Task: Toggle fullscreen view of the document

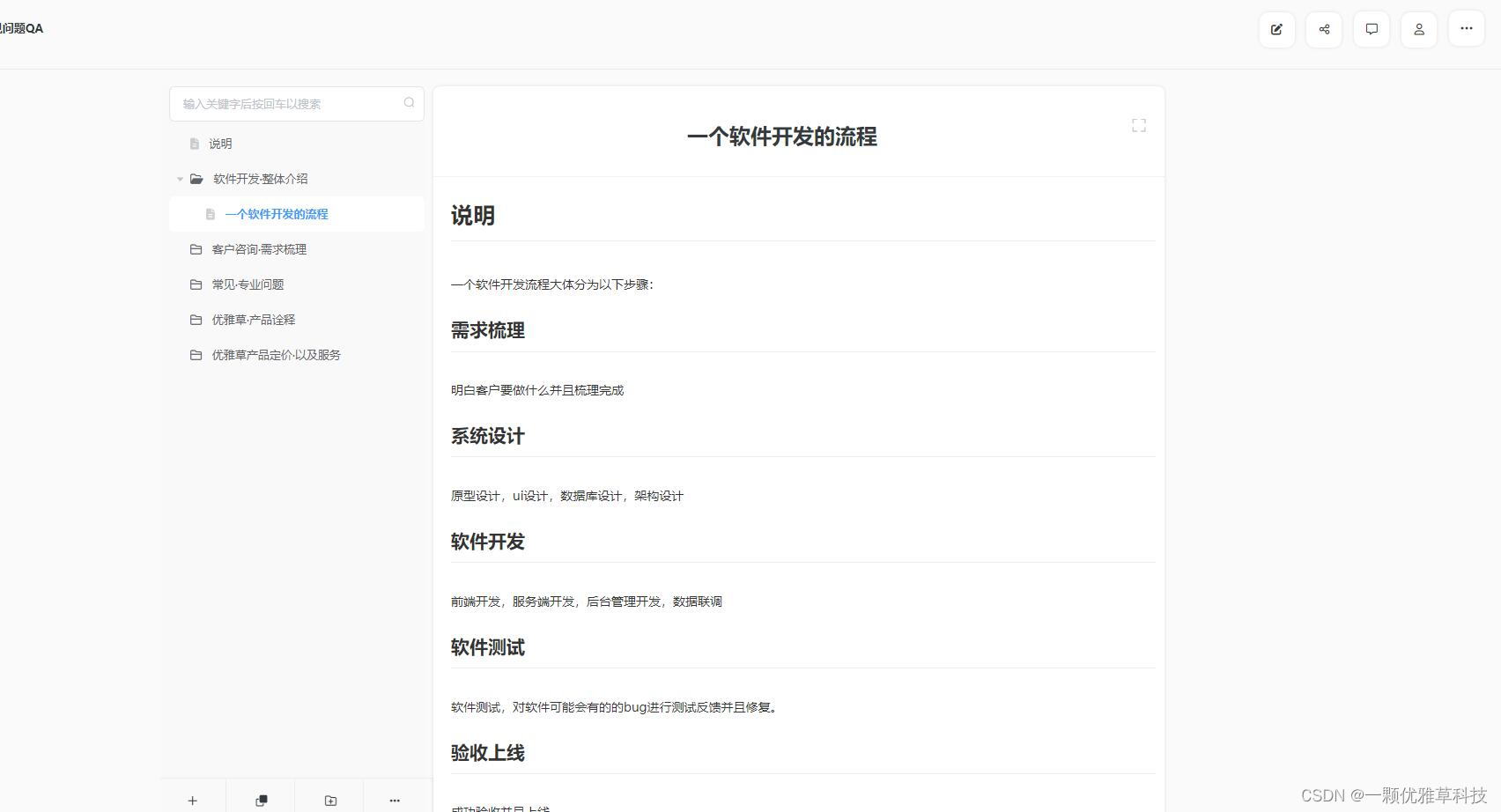Action: [x=1139, y=126]
